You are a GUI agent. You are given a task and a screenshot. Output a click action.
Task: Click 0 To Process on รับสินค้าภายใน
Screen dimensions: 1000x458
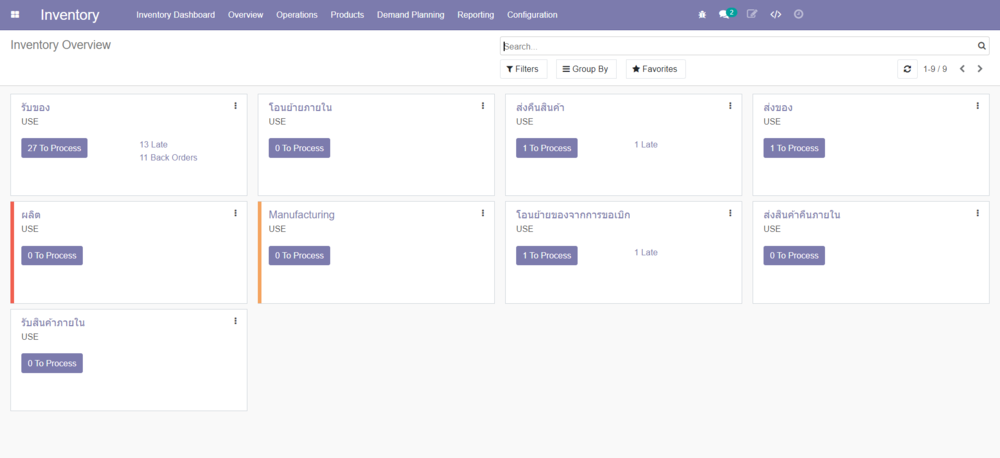point(52,363)
